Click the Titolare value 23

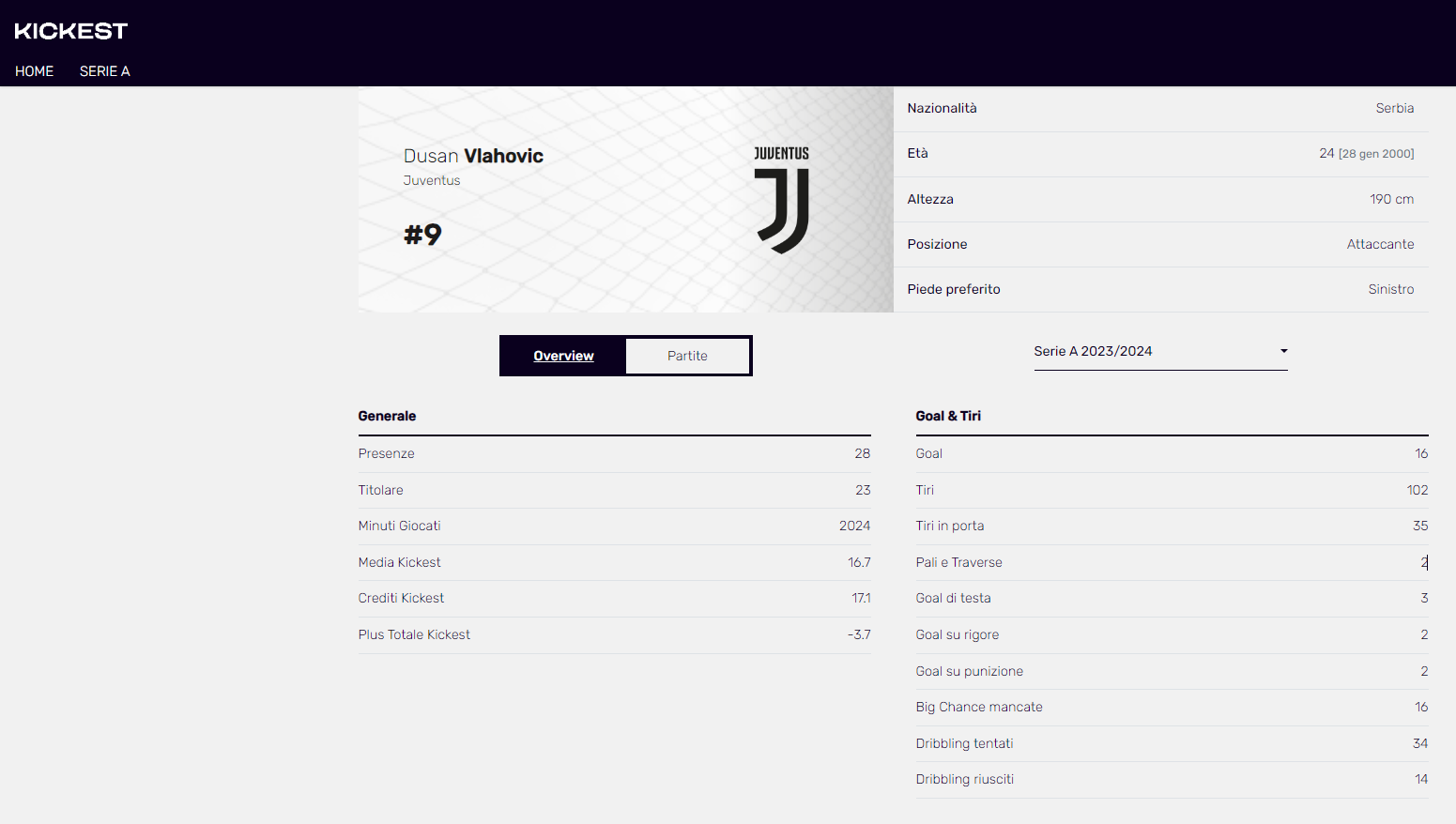pos(863,490)
